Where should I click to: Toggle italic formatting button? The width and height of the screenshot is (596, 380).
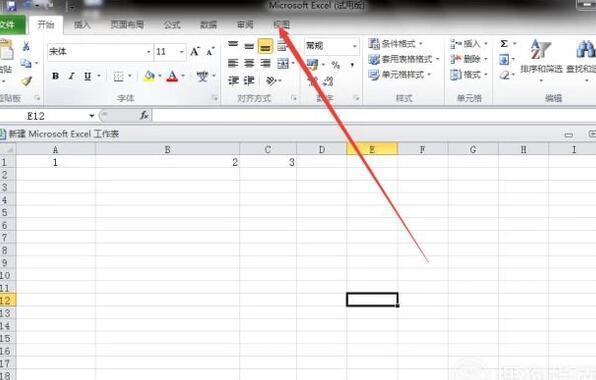pos(71,76)
